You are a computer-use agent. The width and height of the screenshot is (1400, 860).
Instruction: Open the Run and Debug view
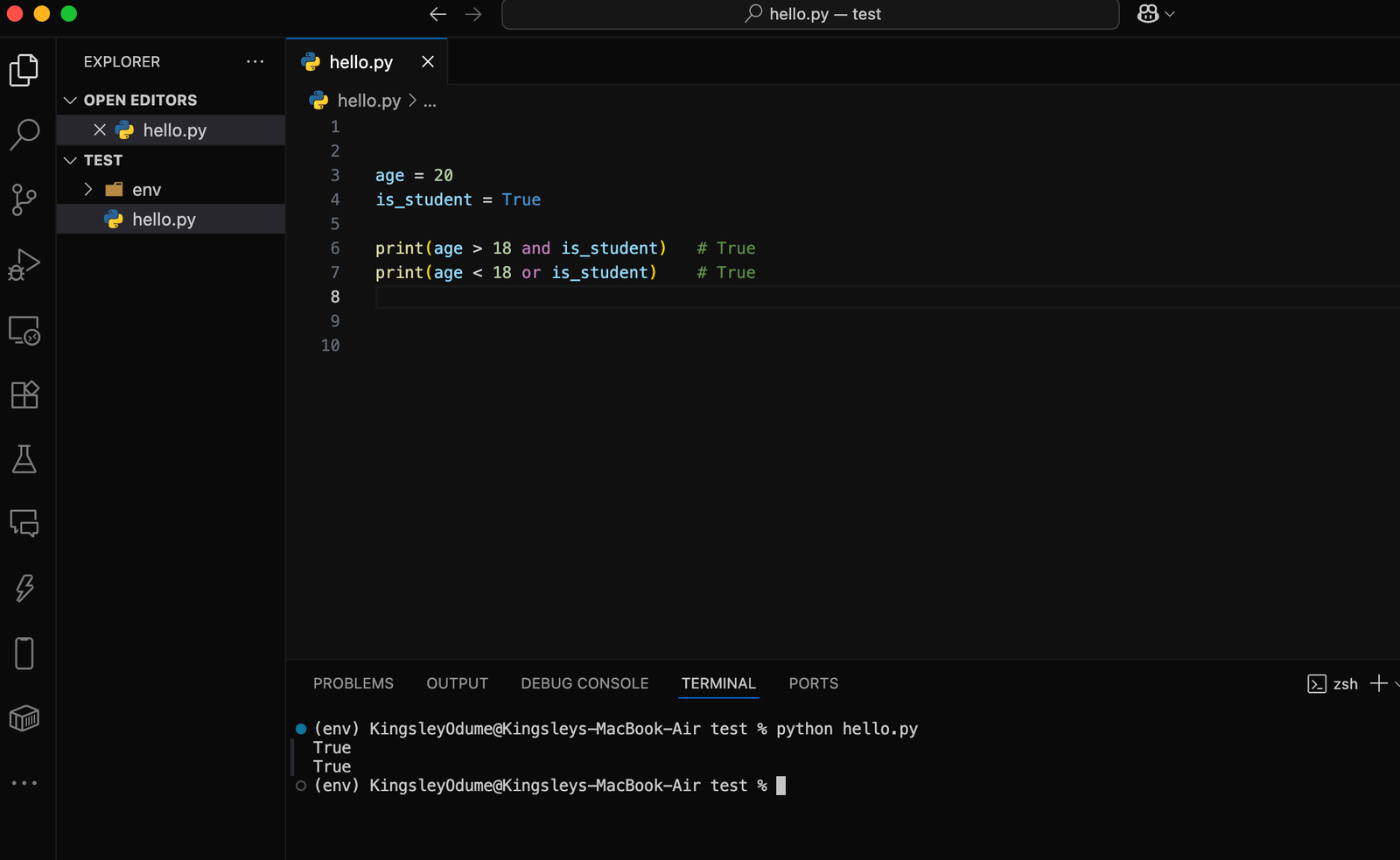tap(24, 263)
